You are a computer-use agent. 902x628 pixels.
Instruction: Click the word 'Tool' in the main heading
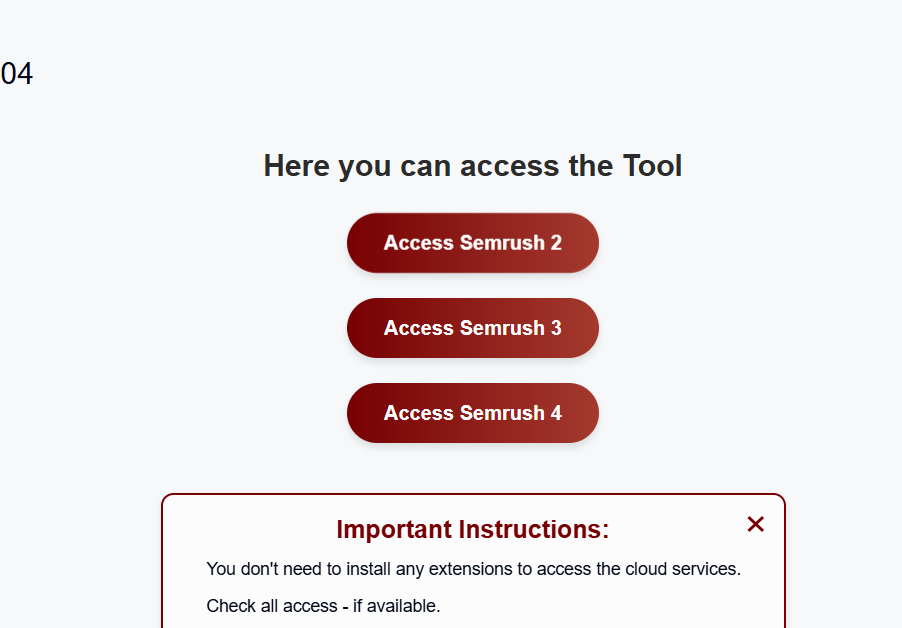pos(652,166)
